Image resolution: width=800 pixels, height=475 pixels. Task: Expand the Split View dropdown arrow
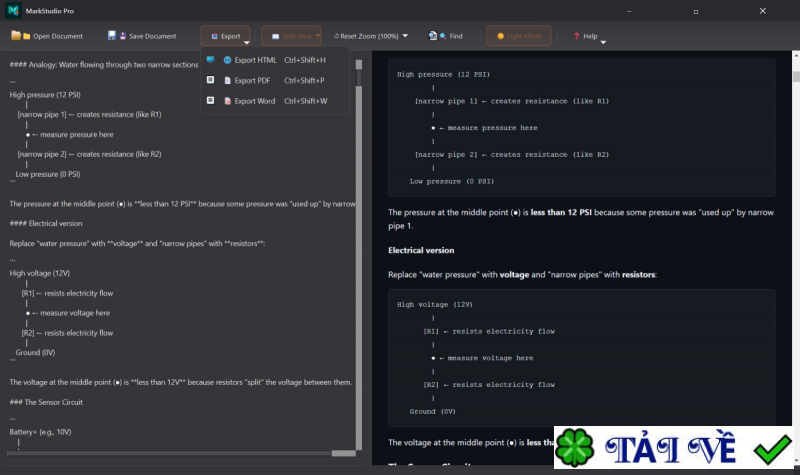pos(317,36)
